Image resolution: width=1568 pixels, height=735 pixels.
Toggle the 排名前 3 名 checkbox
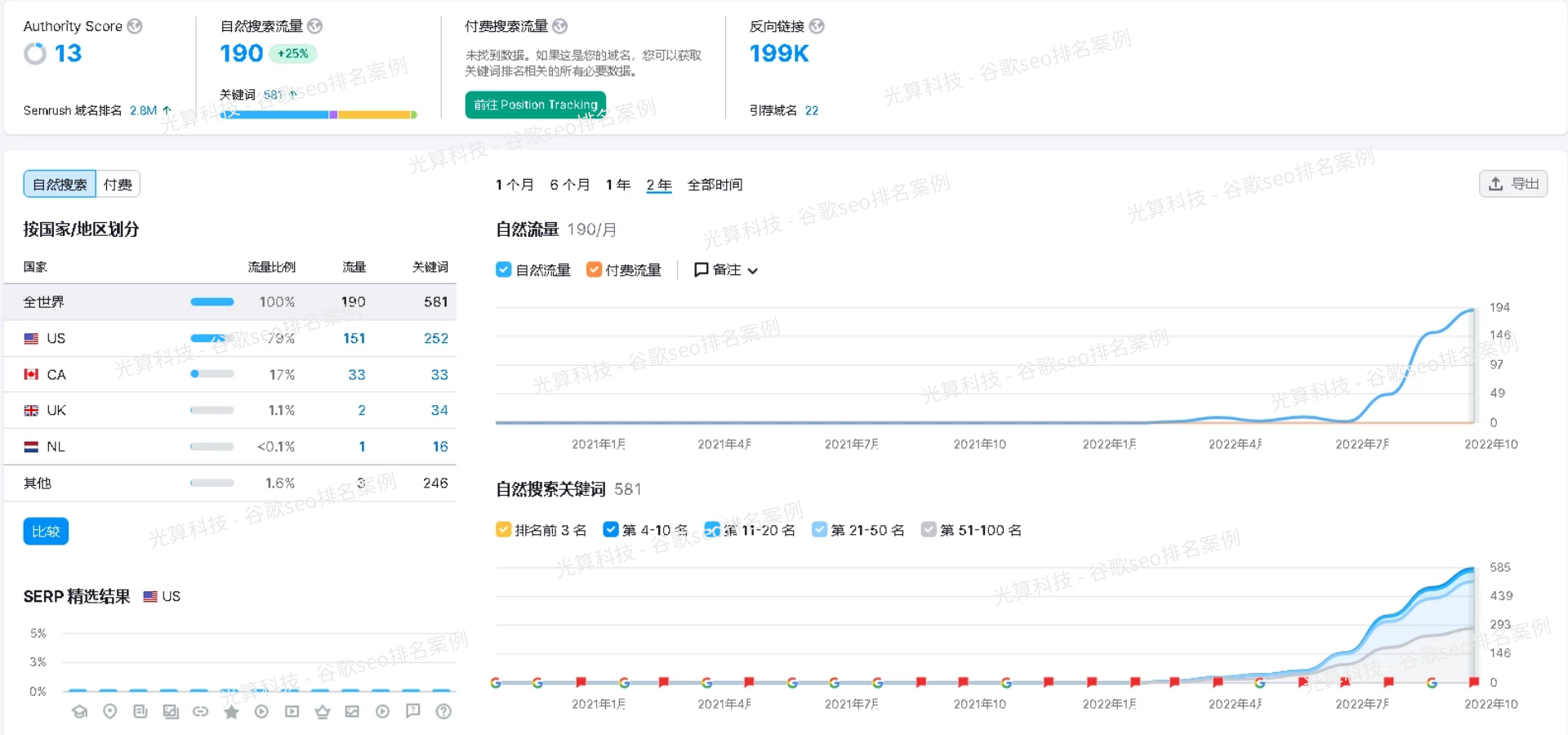tap(504, 530)
